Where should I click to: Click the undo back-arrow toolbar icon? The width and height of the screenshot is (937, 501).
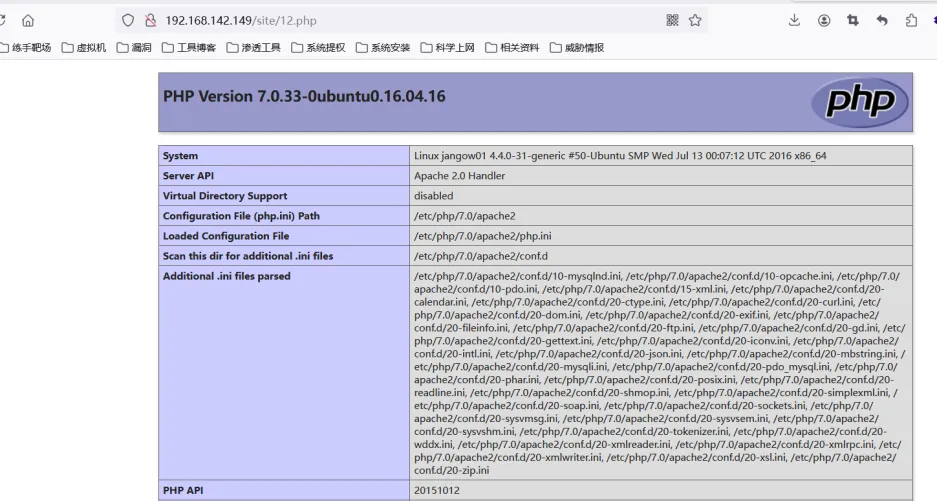pyautogui.click(x=882, y=20)
